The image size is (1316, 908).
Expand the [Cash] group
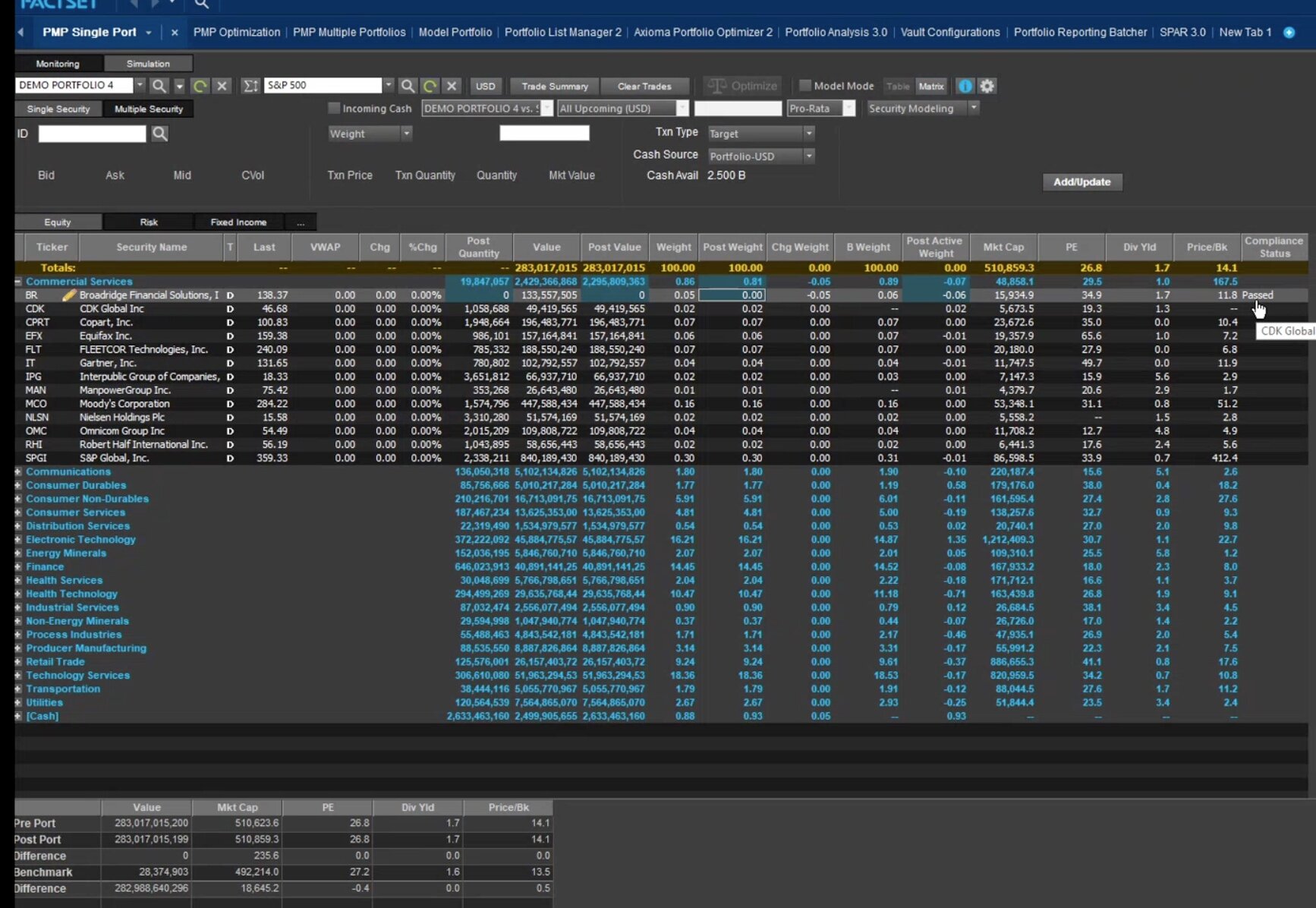pyautogui.click(x=18, y=717)
